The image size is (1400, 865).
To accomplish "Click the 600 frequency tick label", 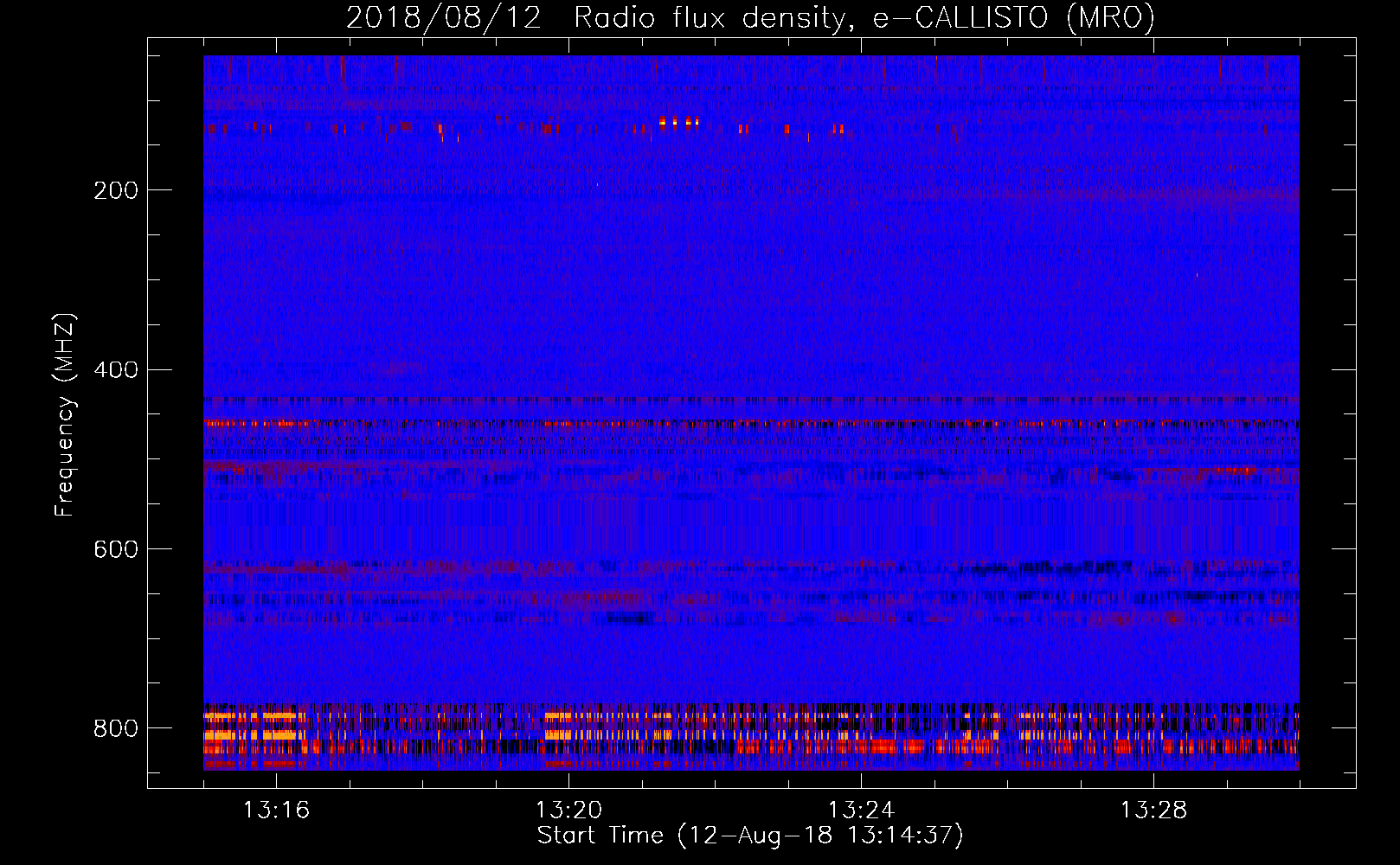I will [116, 550].
